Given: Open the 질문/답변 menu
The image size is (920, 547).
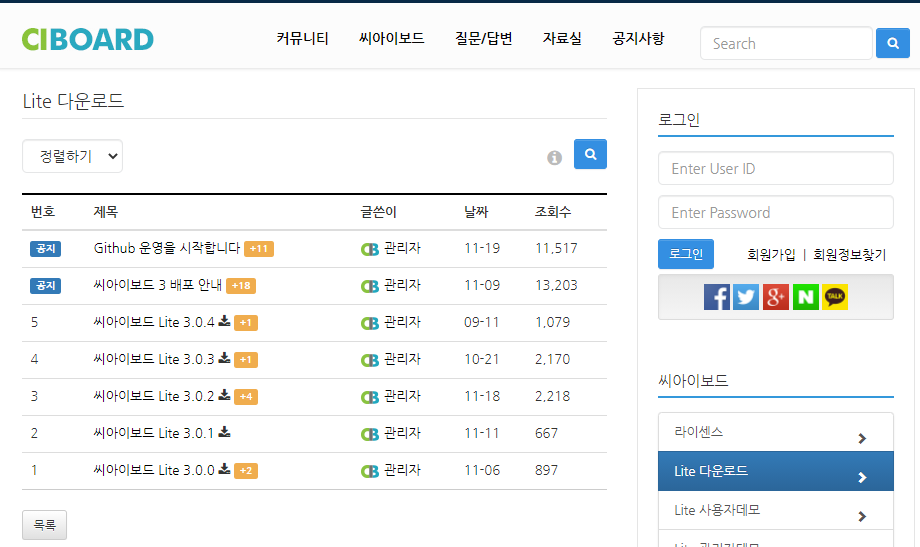Looking at the screenshot, I should [x=483, y=39].
